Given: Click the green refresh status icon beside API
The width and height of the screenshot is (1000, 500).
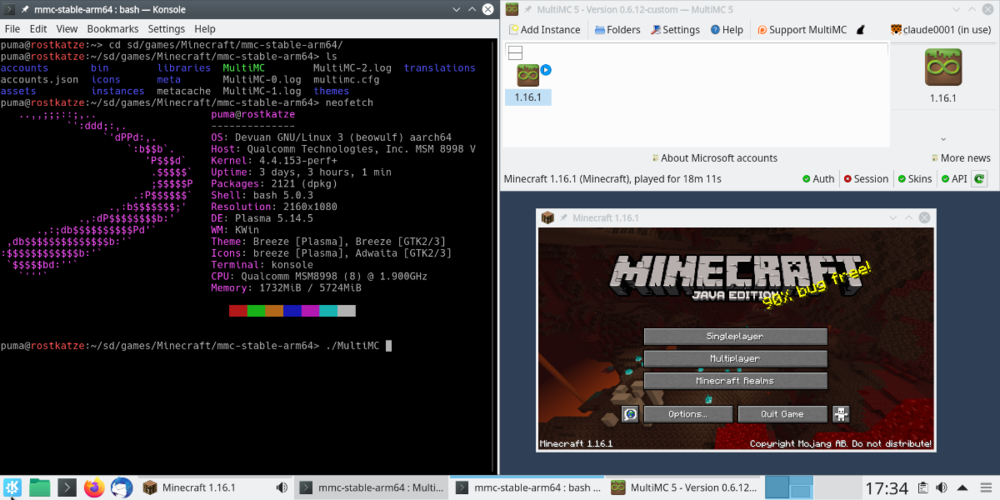Looking at the screenshot, I should (980, 179).
